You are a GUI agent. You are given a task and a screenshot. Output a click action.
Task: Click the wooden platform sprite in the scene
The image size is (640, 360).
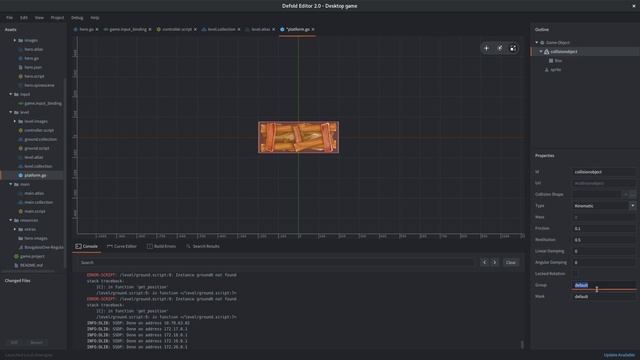(298, 137)
